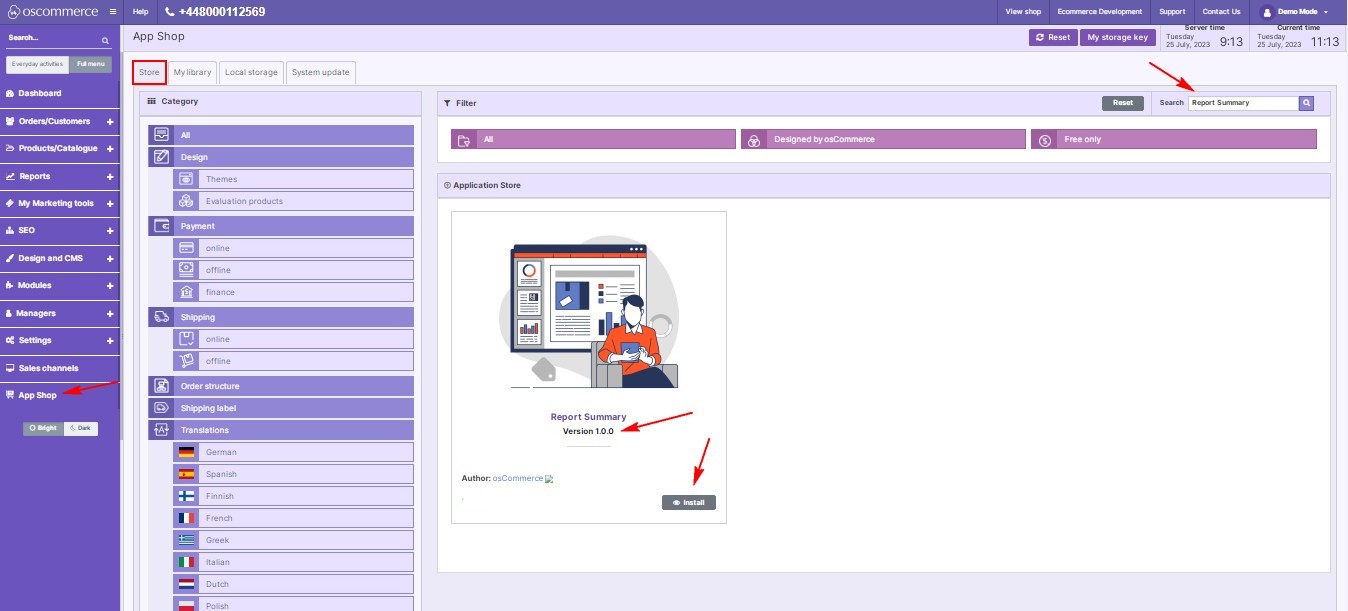Click the Shipping category truck icon

[x=161, y=317]
